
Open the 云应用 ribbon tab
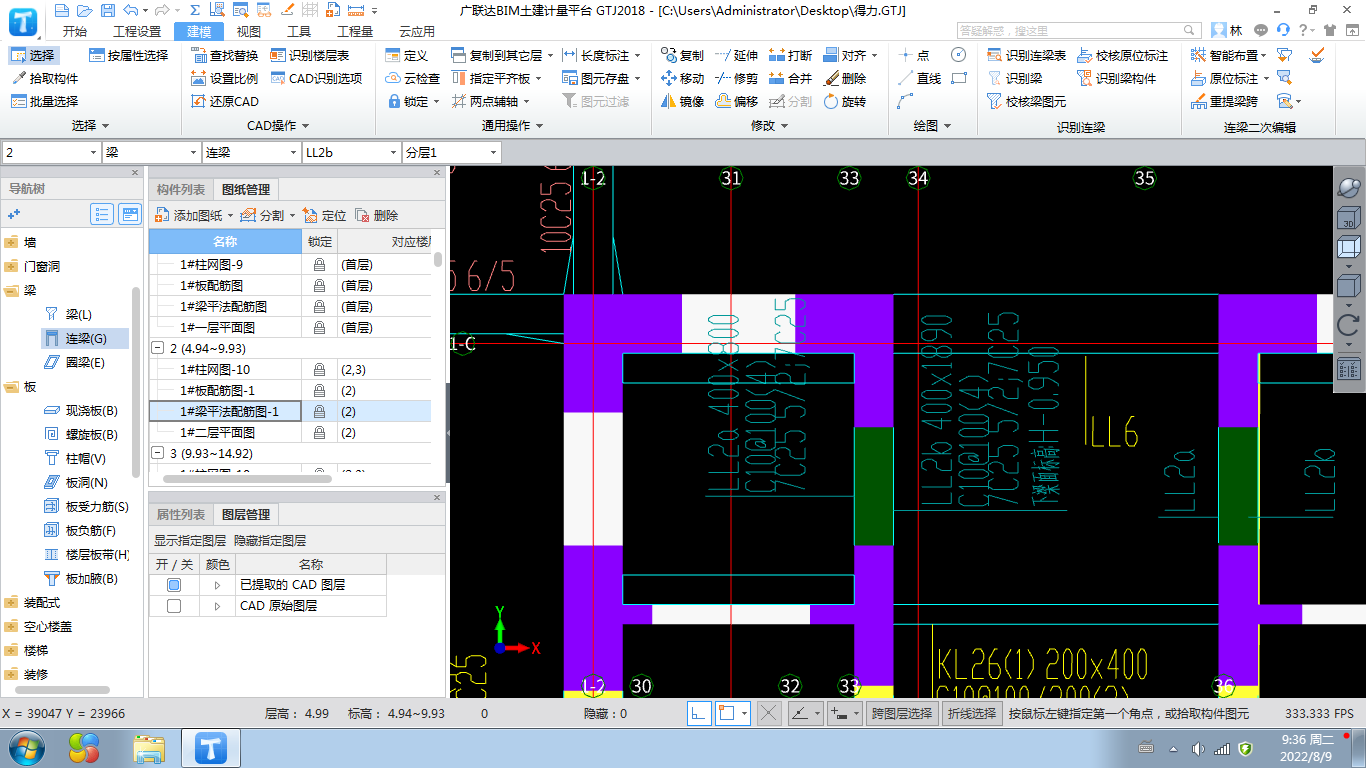point(417,31)
